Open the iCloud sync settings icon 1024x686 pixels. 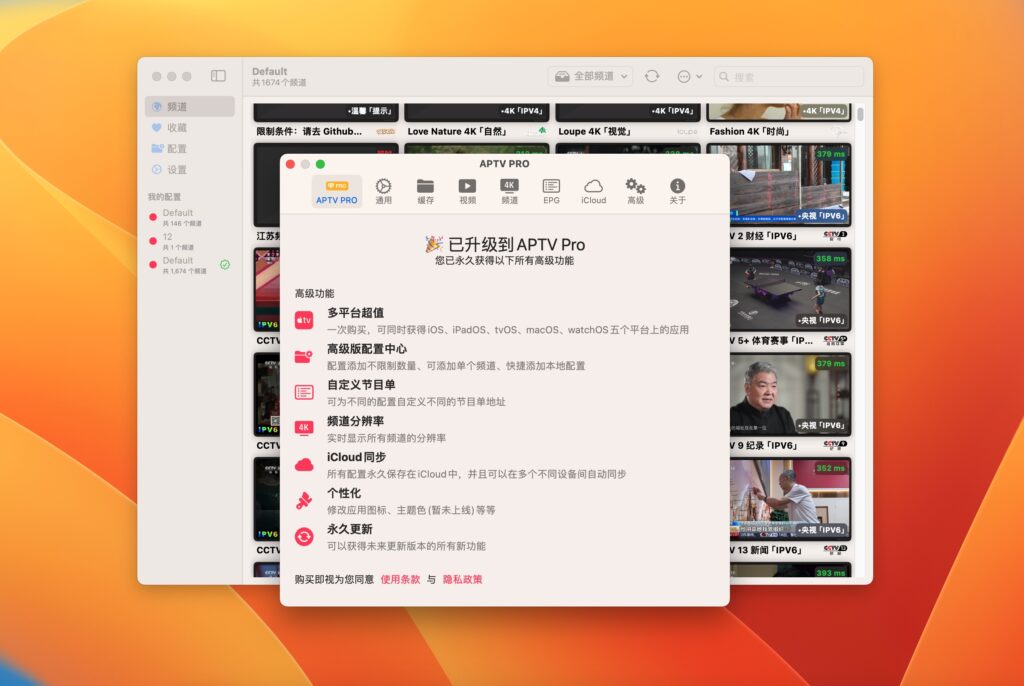pos(592,190)
